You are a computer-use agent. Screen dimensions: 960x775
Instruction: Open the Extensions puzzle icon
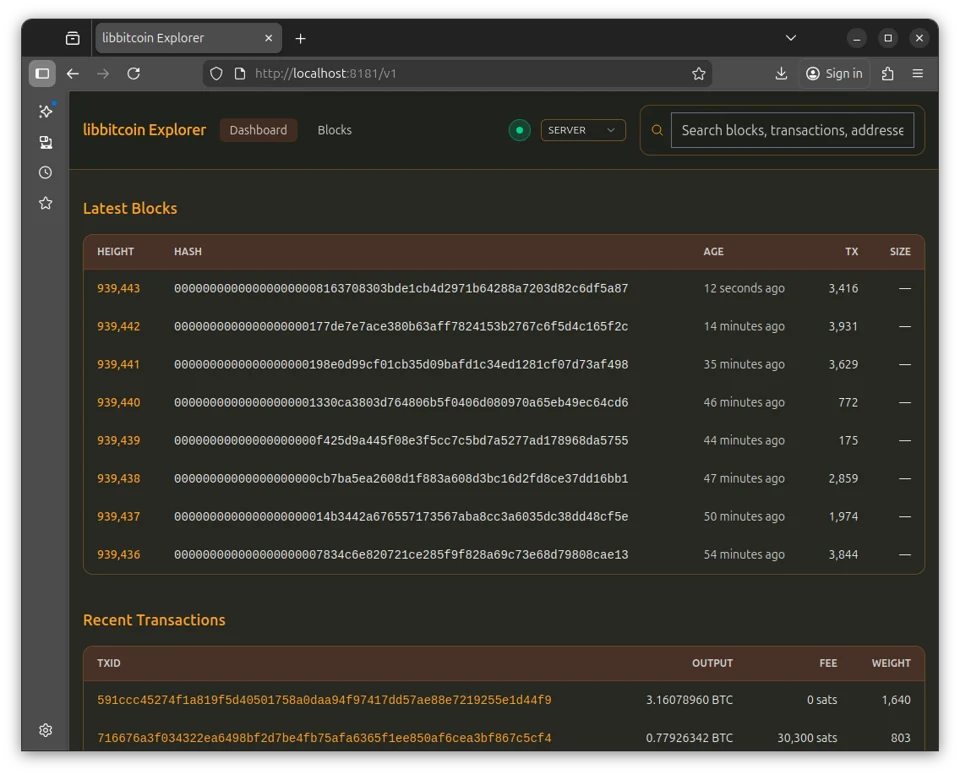[888, 73]
